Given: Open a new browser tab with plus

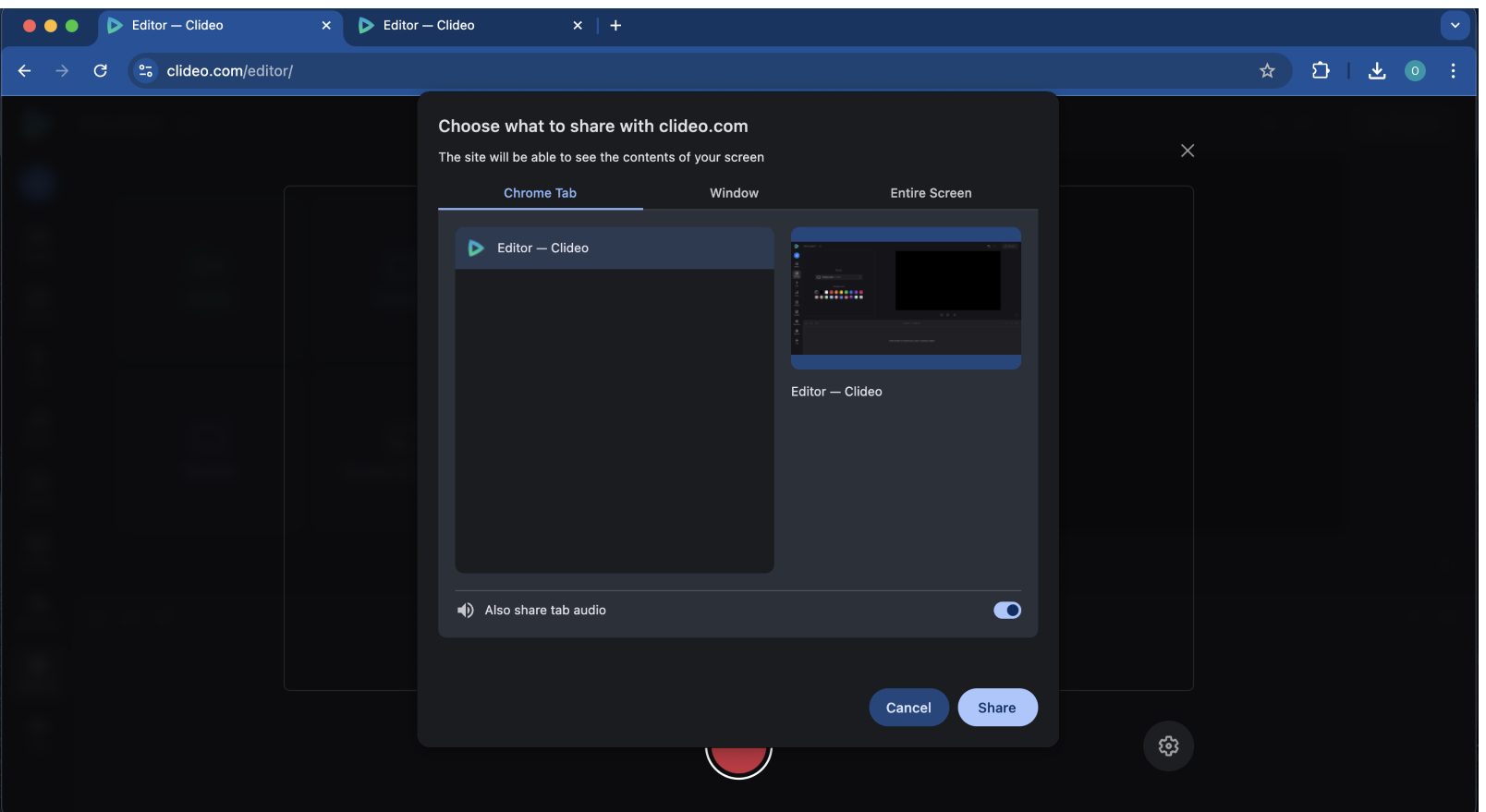Looking at the screenshot, I should tap(615, 26).
